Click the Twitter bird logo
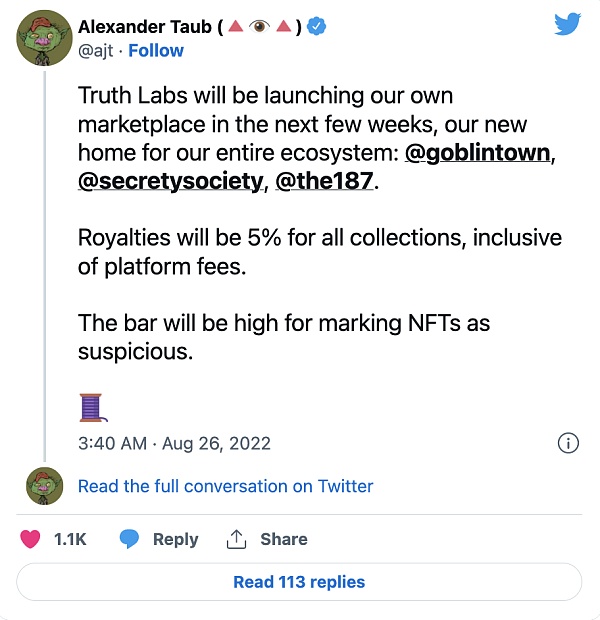Image resolution: width=600 pixels, height=620 pixels. click(x=567, y=23)
